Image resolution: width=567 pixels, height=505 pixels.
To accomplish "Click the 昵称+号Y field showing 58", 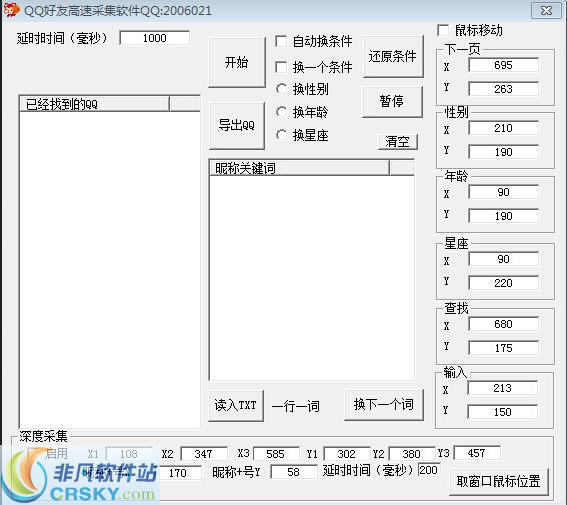I will pyautogui.click(x=293, y=472).
